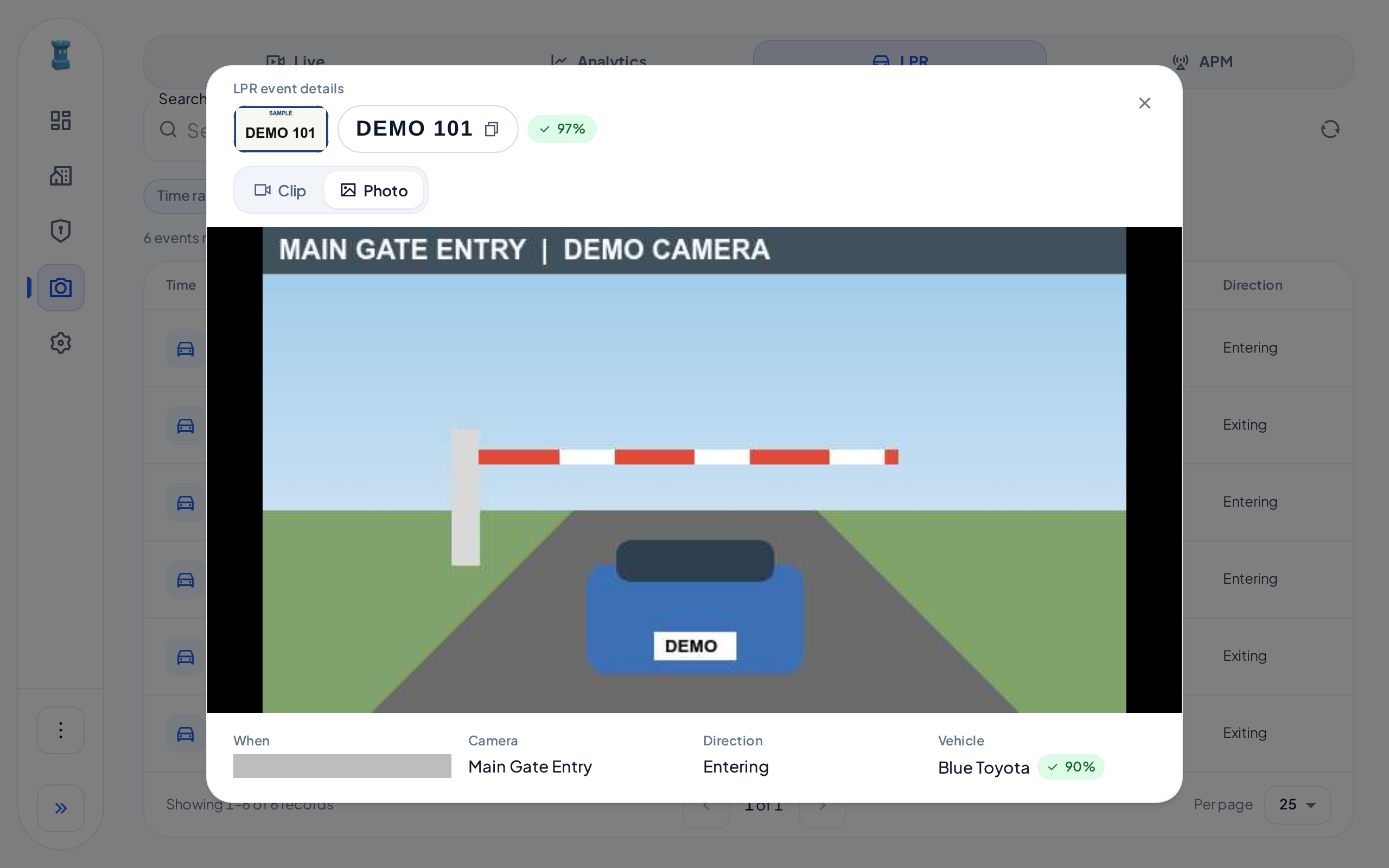The image size is (1389, 868).
Task: Click the search magnifier icon
Action: tap(168, 130)
